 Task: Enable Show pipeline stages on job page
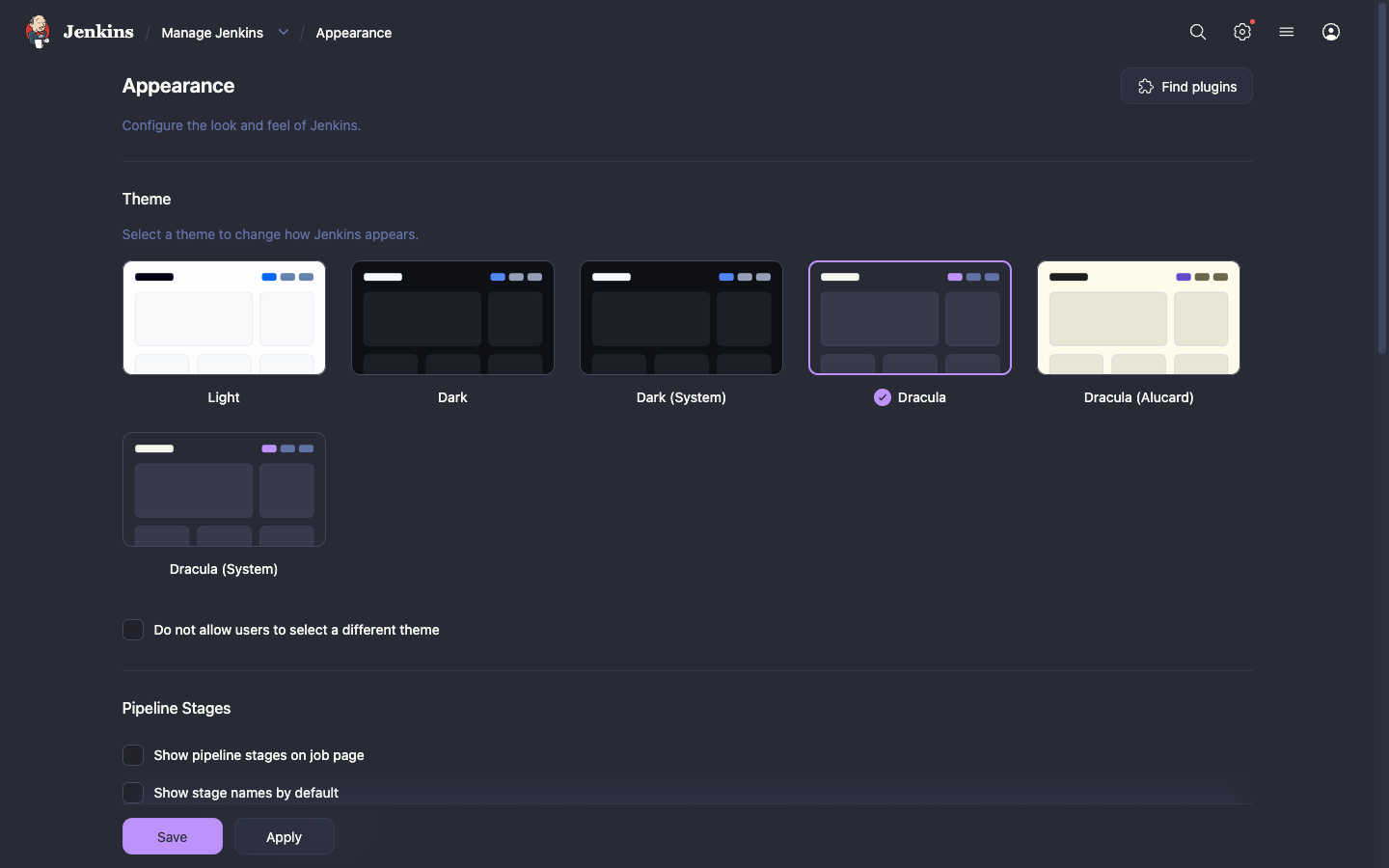pos(133,755)
